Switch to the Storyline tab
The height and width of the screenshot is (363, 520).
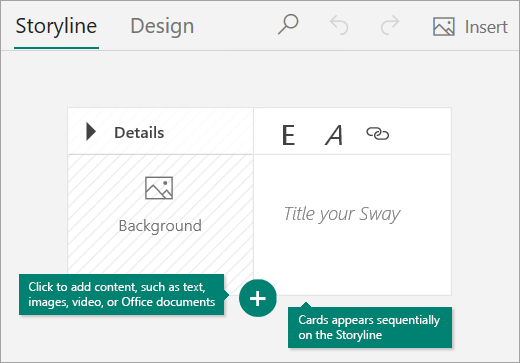pyautogui.click(x=56, y=27)
